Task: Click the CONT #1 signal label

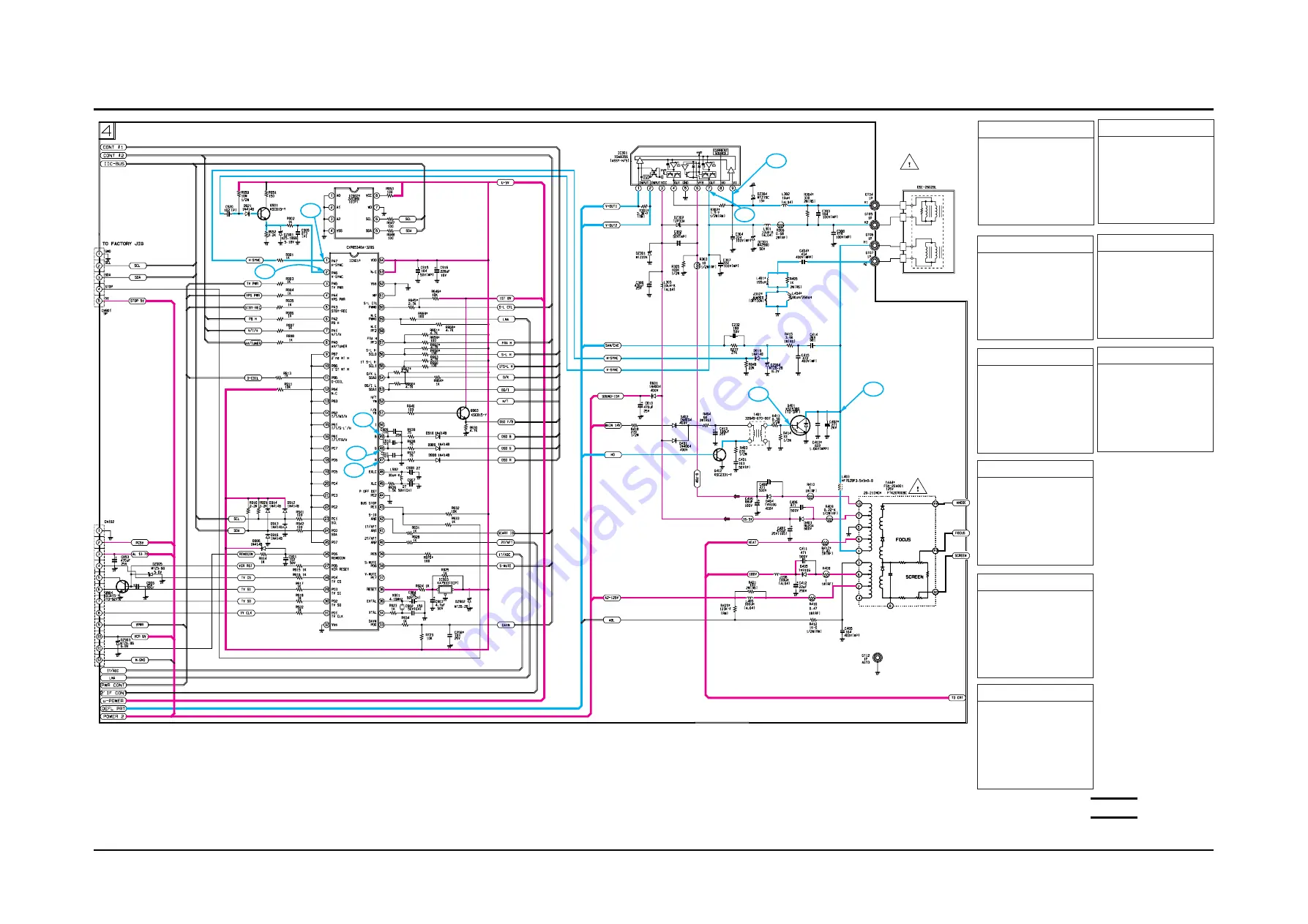Action: pos(113,147)
